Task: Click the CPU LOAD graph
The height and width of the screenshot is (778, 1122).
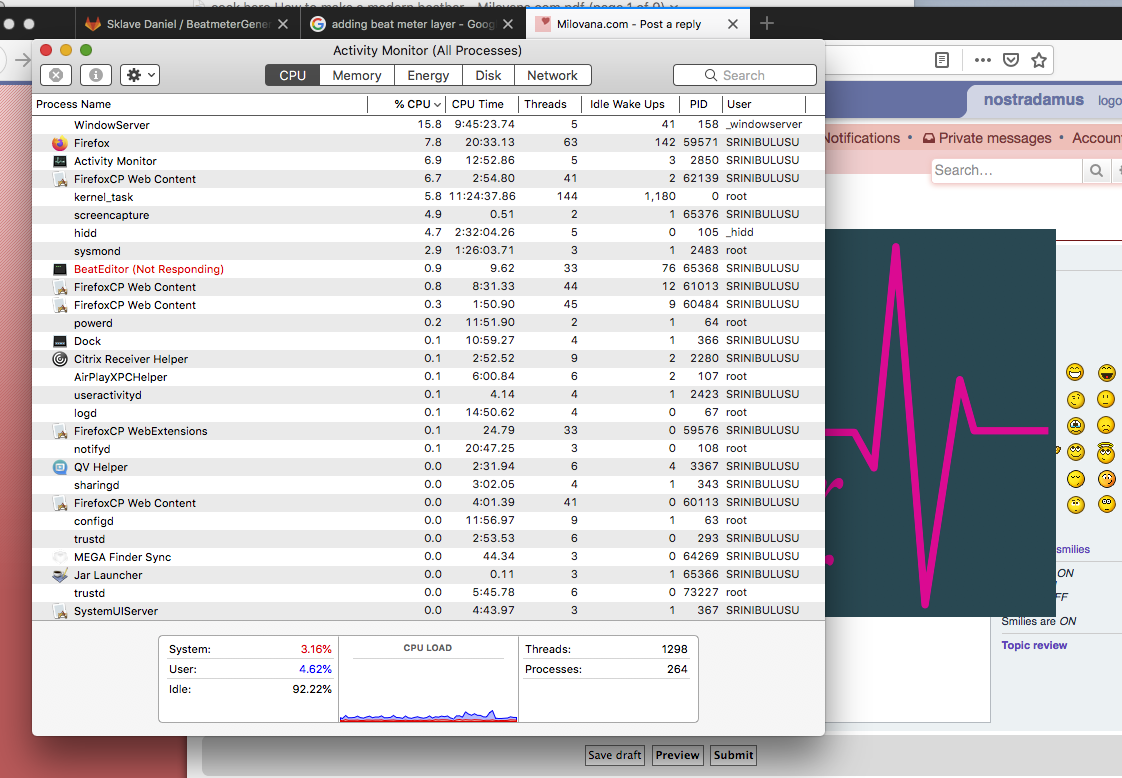Action: (428, 679)
